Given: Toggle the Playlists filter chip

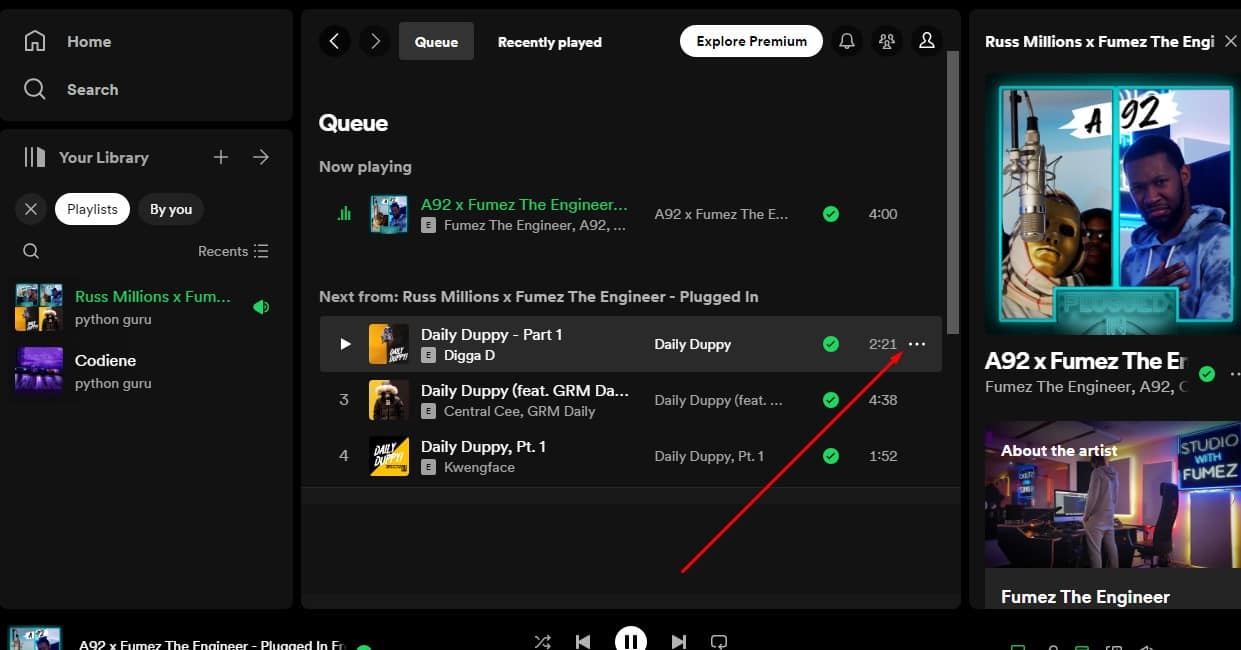Looking at the screenshot, I should 92,209.
